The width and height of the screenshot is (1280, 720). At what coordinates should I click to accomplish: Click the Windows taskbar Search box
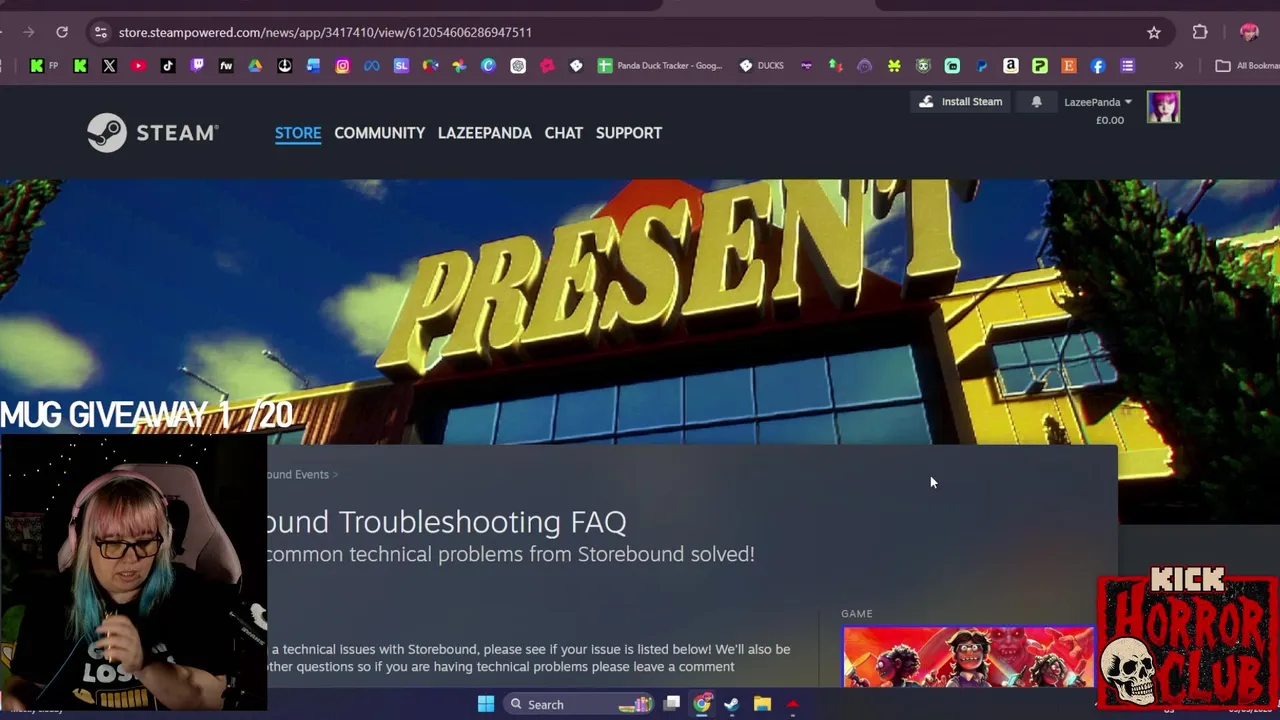coord(580,705)
